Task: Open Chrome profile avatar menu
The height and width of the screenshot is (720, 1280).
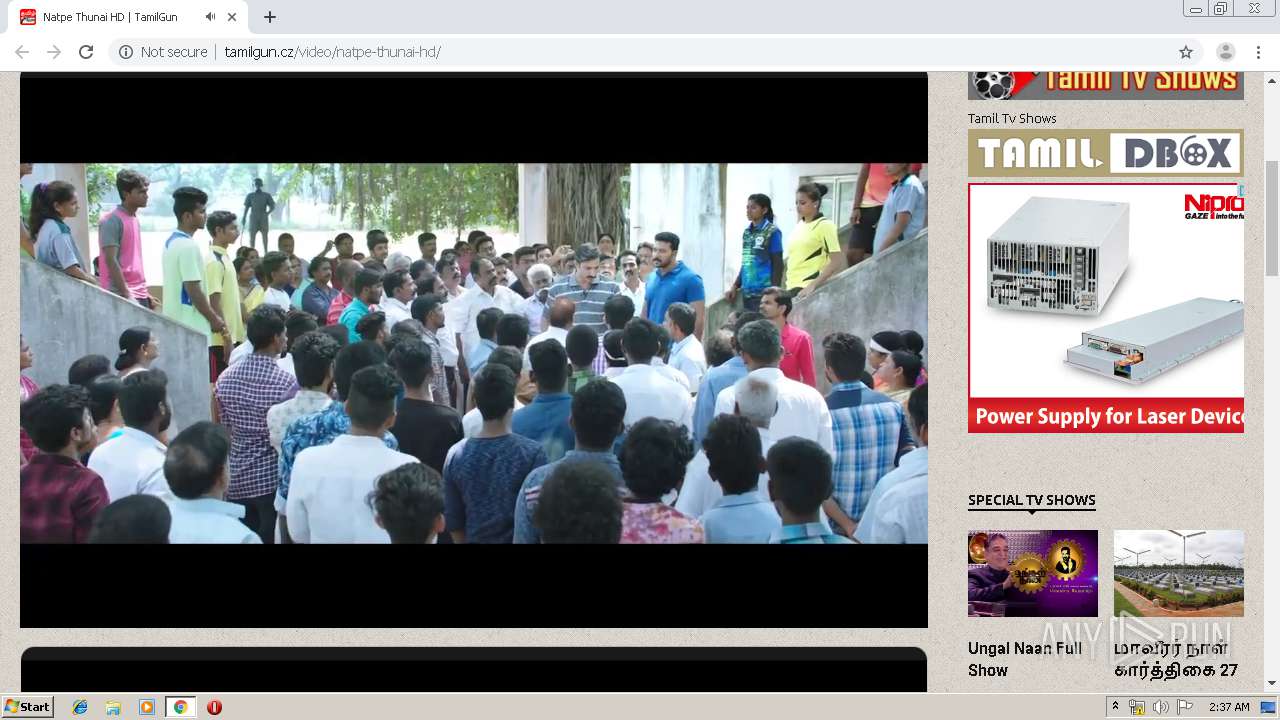Action: pos(1225,52)
